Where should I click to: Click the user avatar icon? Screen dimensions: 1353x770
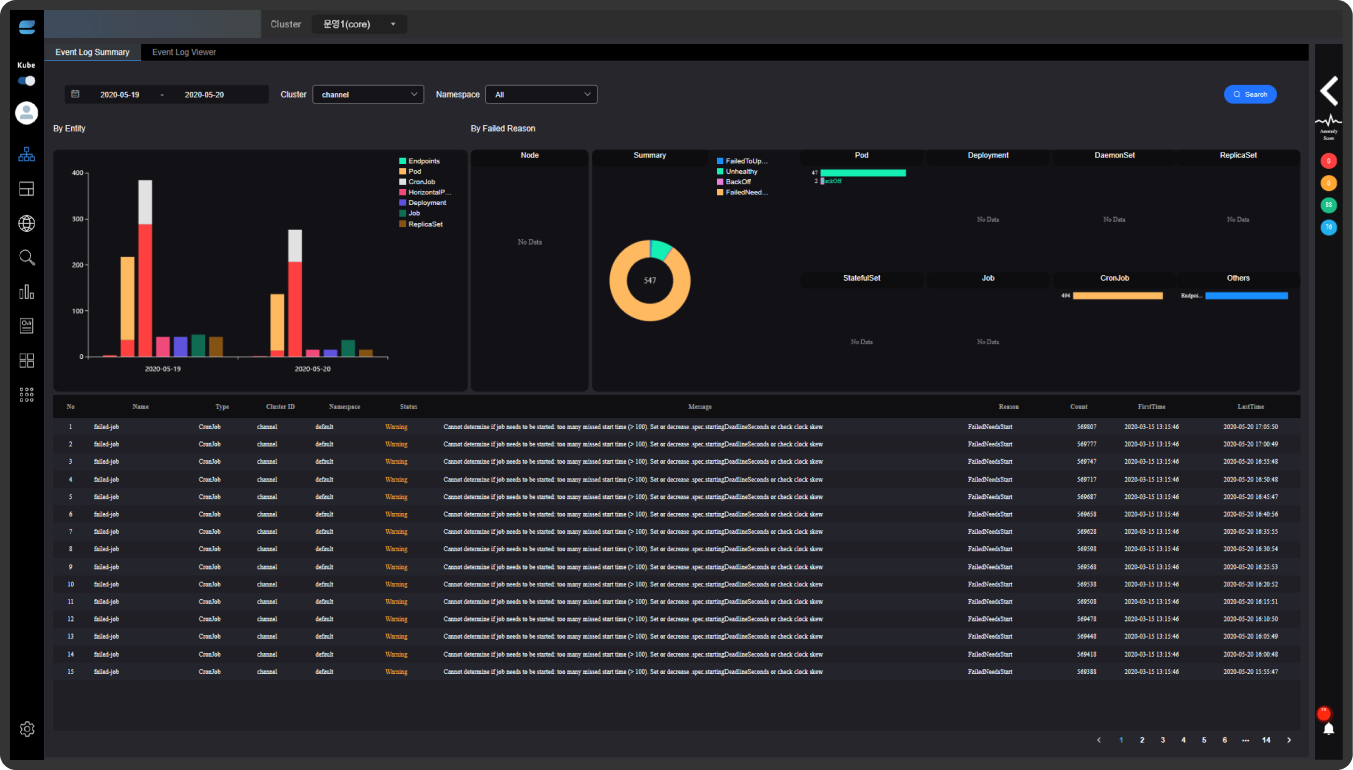(27, 113)
